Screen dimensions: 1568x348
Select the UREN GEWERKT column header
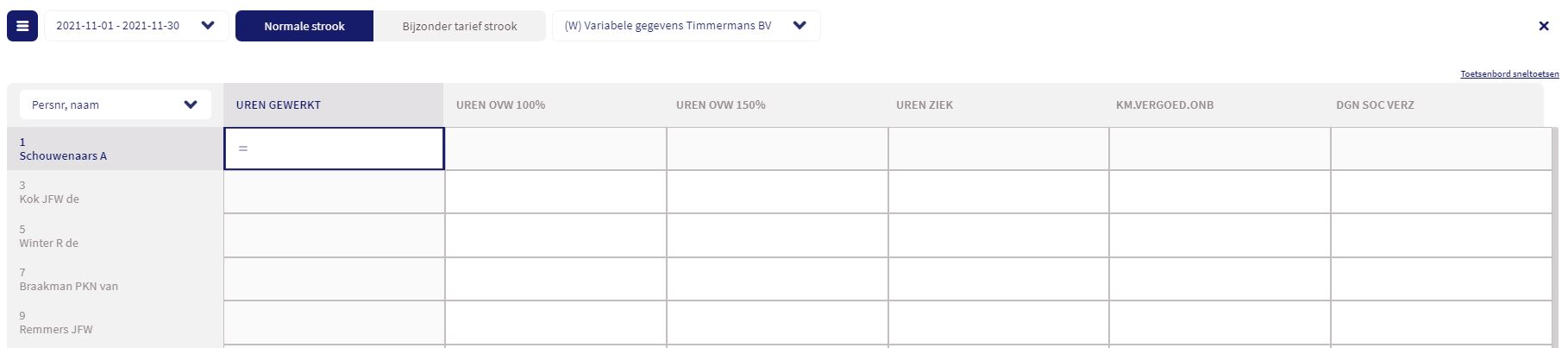(279, 105)
